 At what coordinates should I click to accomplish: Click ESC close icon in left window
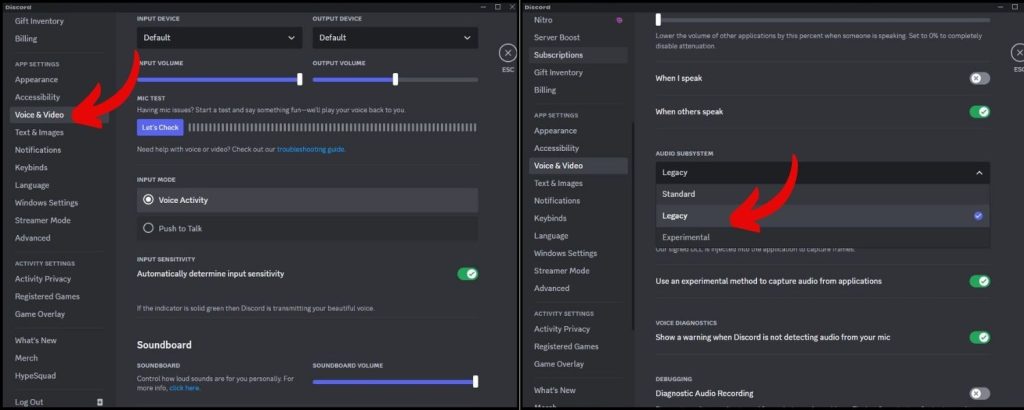507,54
